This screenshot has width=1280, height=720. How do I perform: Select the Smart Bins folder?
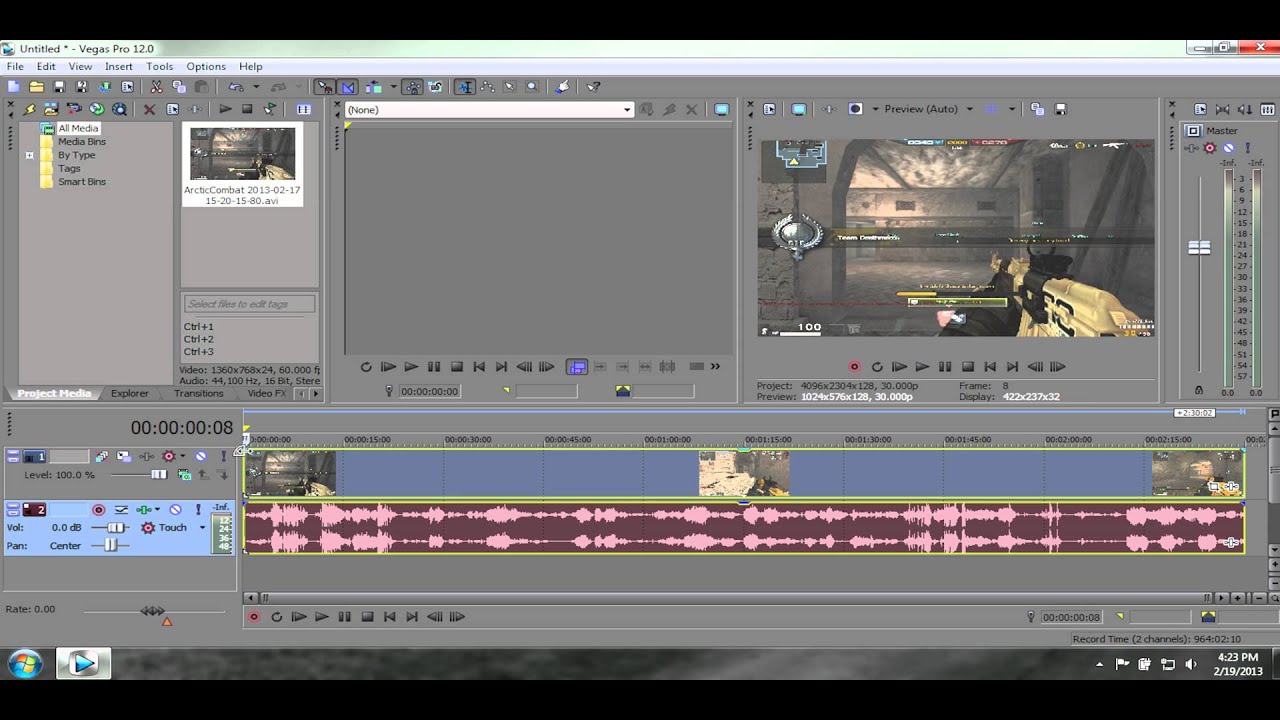[82, 181]
